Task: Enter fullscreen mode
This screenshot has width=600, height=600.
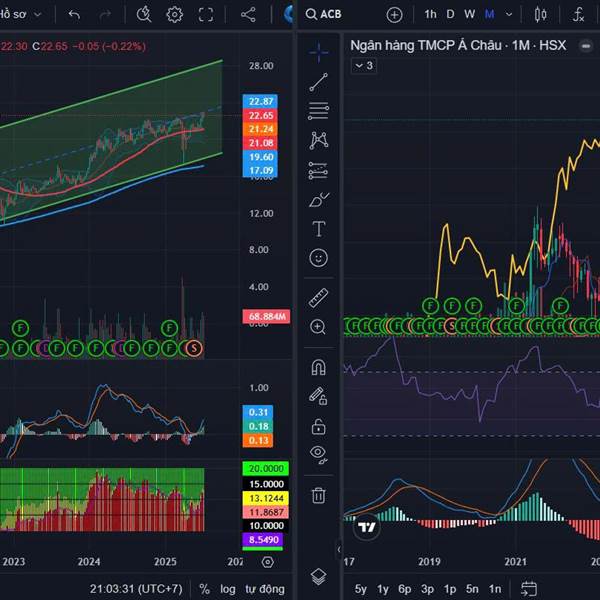Action: 206,15
